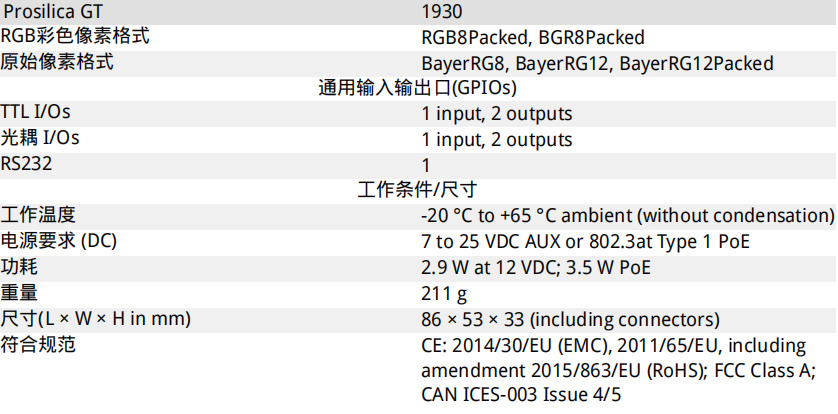The width and height of the screenshot is (838, 414).
Task: Click the 通用输入输出口(GPIOs) section heading
Action: tap(417, 88)
